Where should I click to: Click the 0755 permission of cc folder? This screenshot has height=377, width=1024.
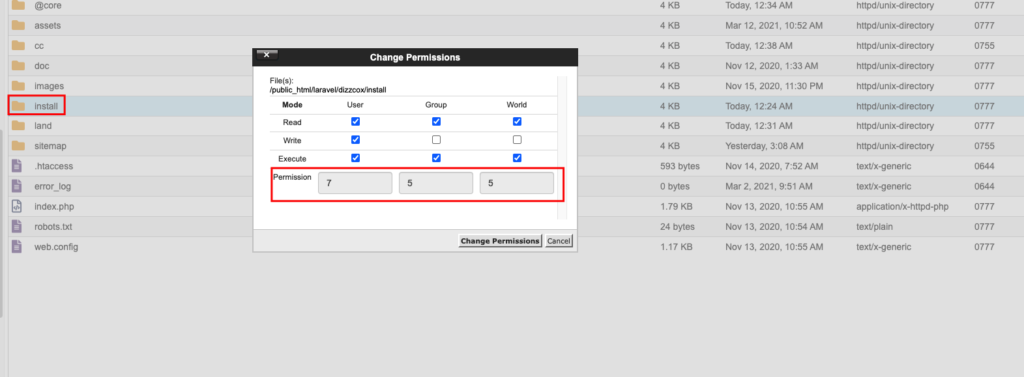pyautogui.click(x=984, y=46)
